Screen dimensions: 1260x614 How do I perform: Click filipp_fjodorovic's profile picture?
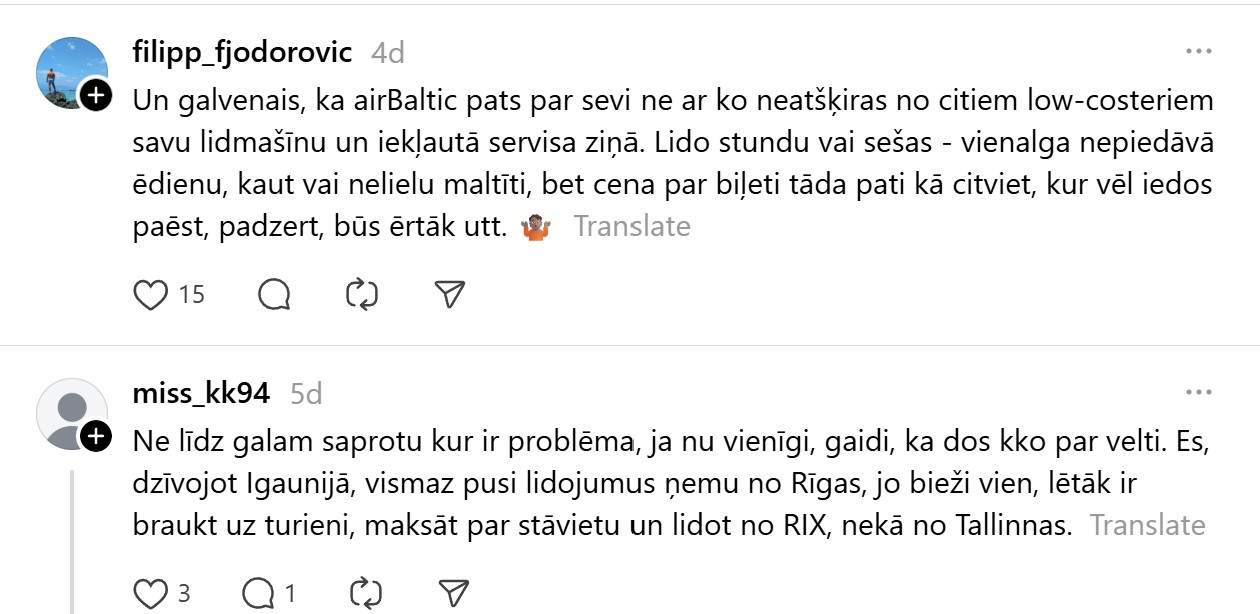(x=68, y=72)
